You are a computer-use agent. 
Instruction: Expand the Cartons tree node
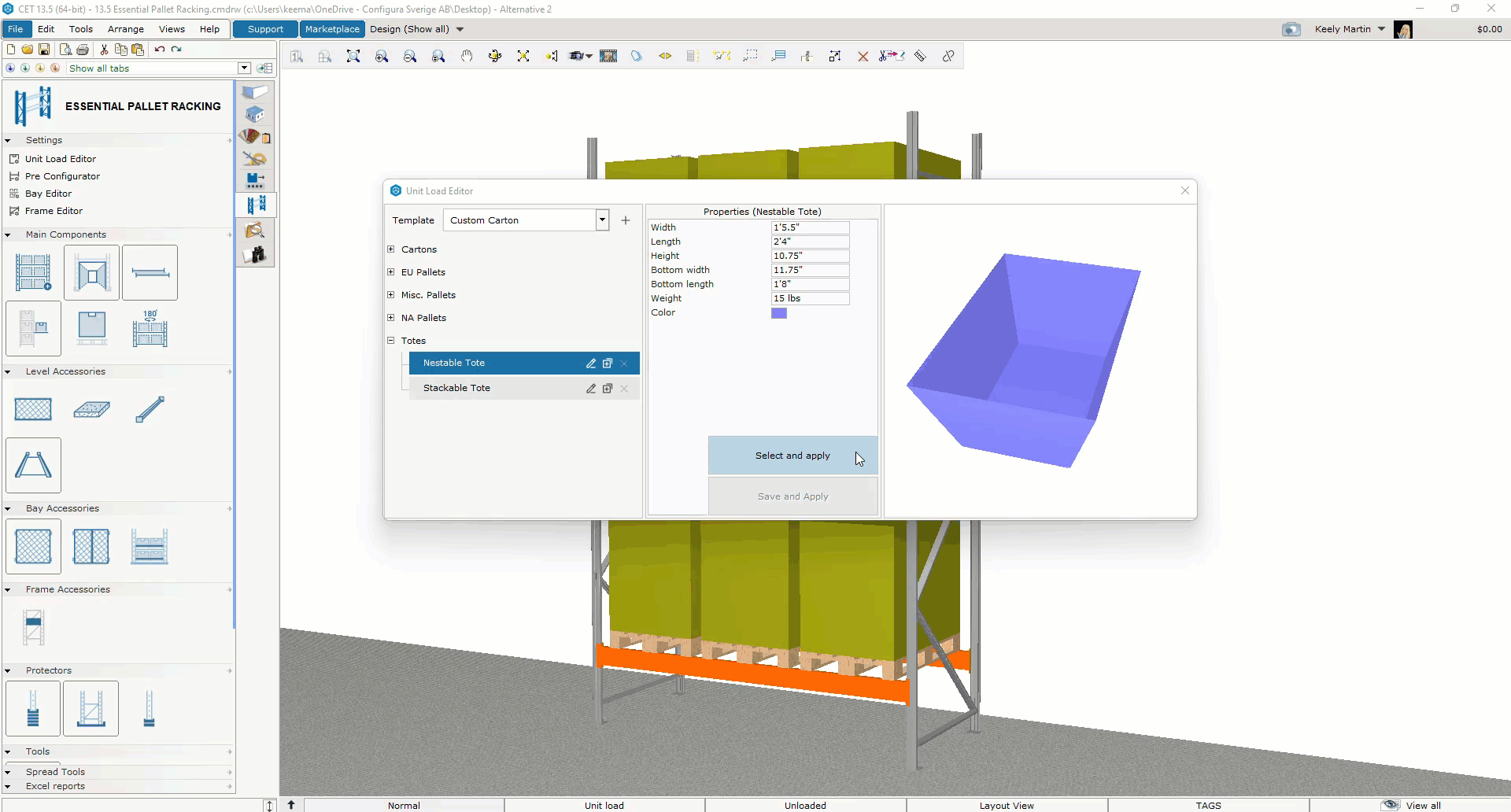click(x=391, y=249)
